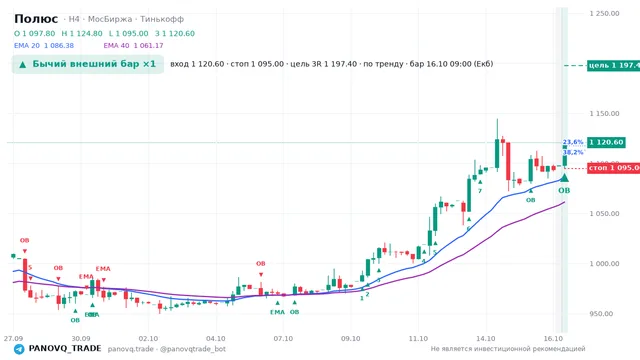
Task: Click the green '1 120.60' current price tag
Action: [x=607, y=142]
